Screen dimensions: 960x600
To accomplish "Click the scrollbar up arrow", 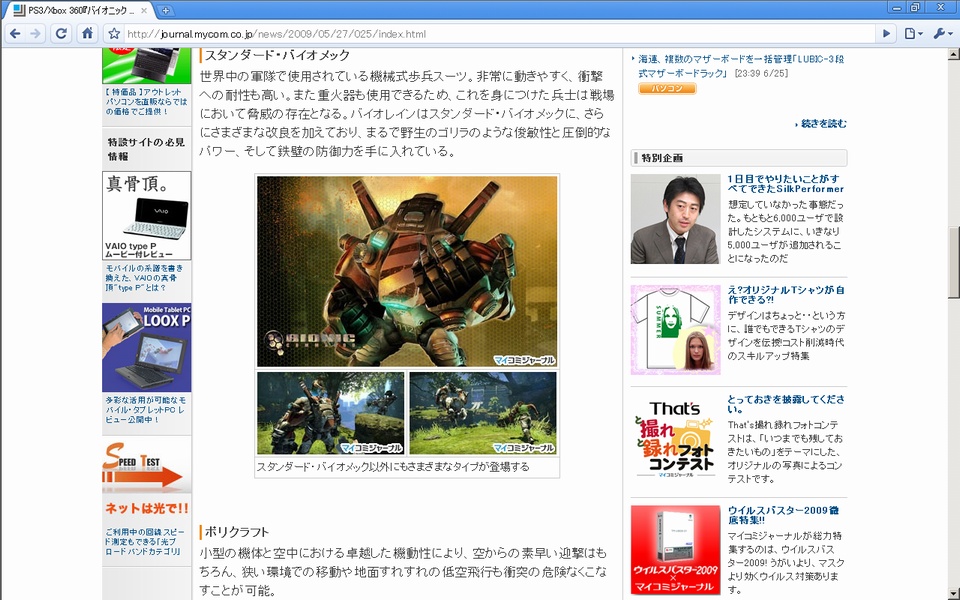I will (953, 54).
